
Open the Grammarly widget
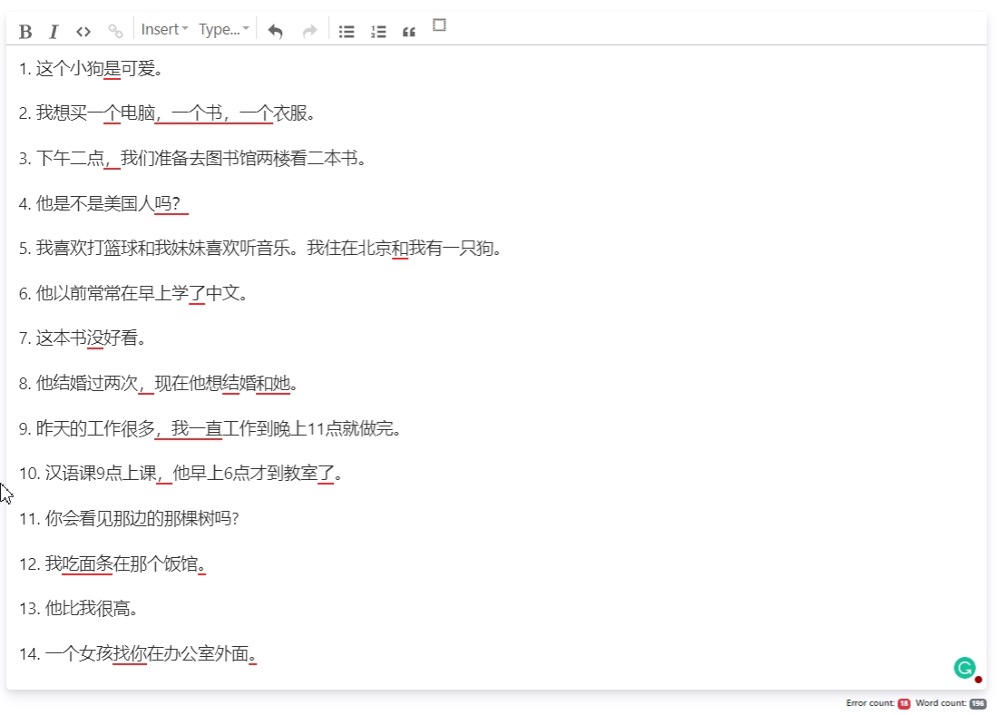tap(964, 668)
